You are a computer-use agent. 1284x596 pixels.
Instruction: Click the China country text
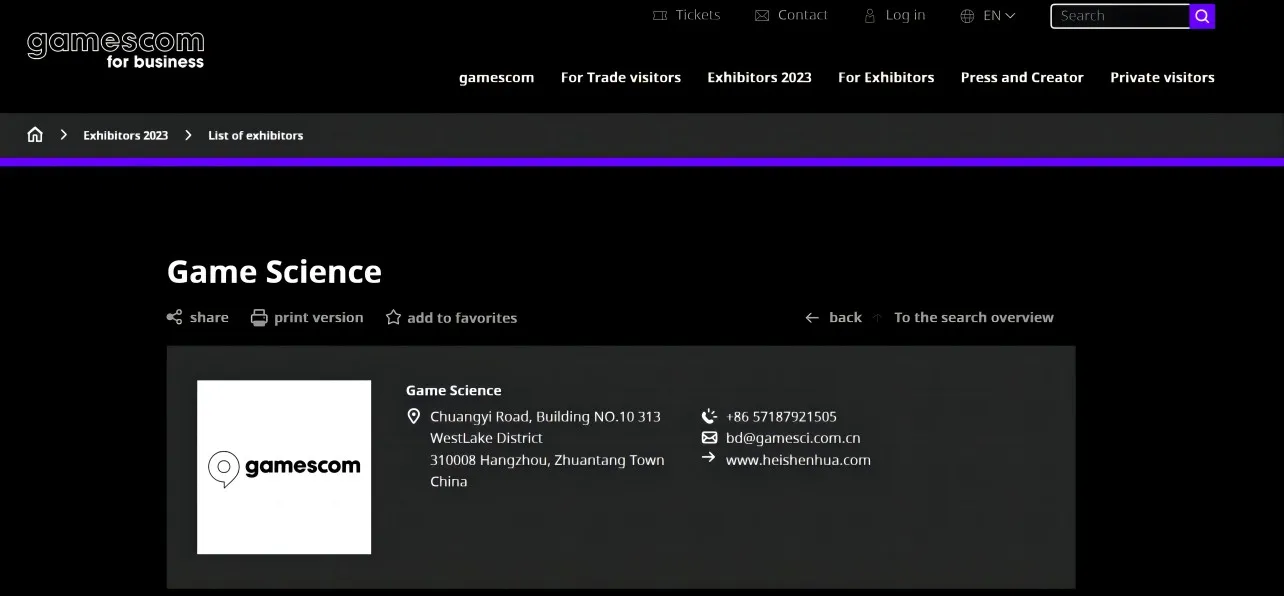tap(449, 481)
